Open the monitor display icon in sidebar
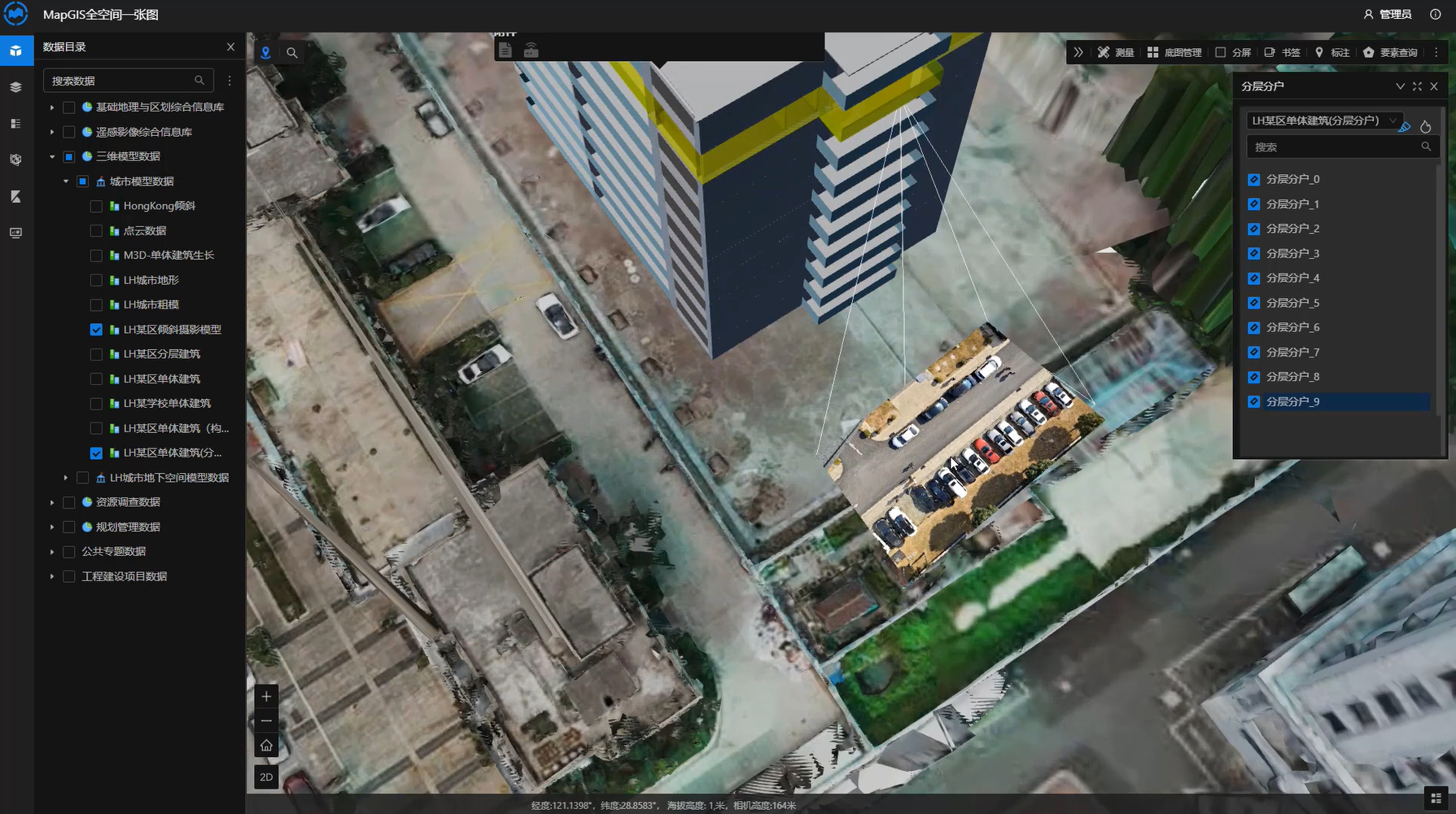Screen dimensions: 1456x814 click(x=15, y=233)
